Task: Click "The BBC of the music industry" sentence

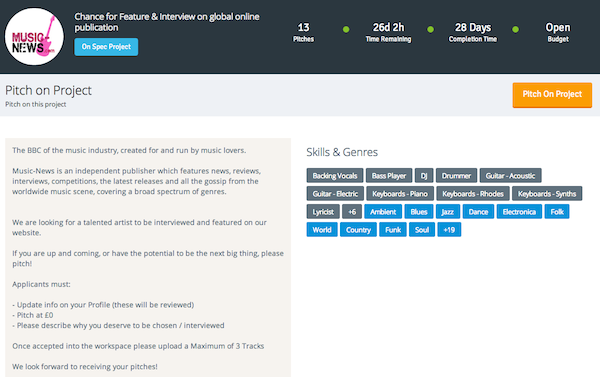Action: (129, 150)
